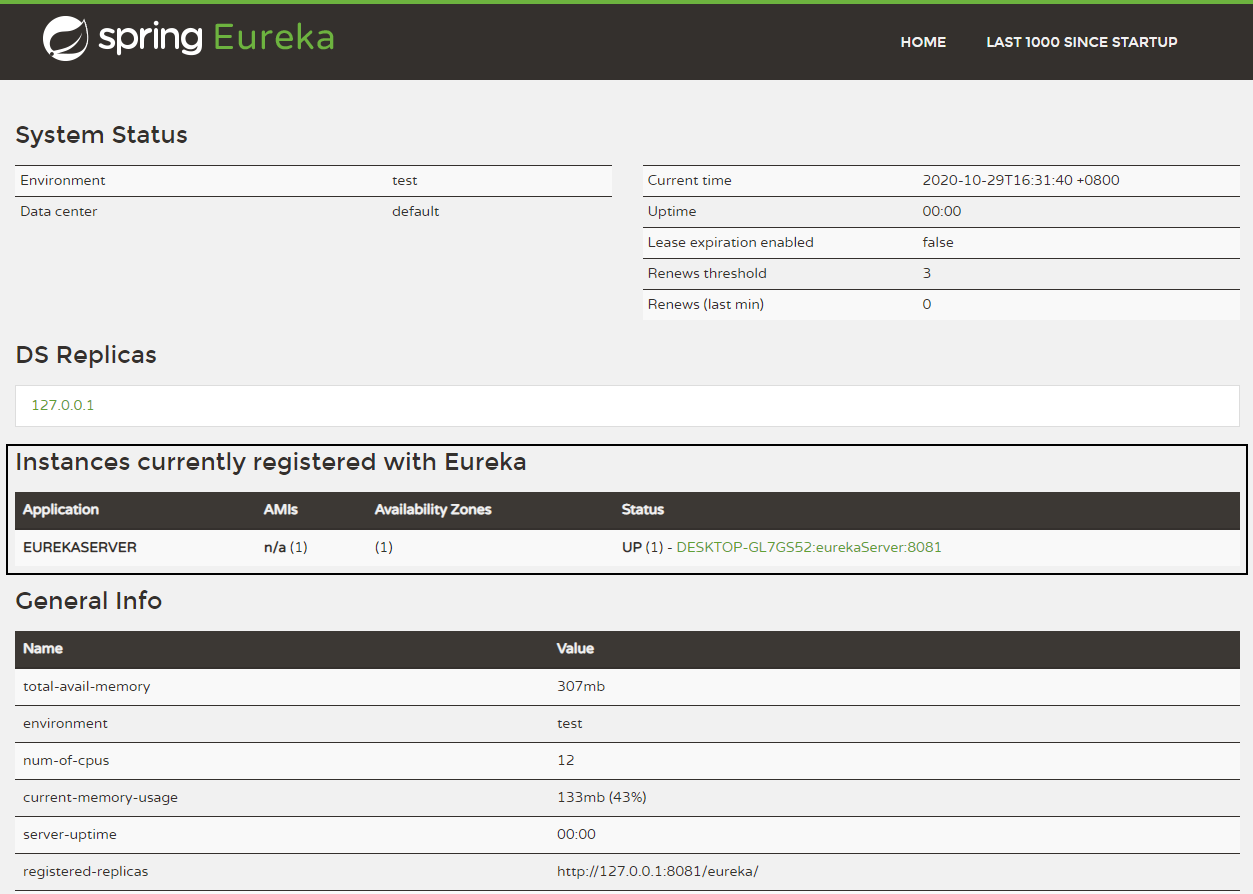Click the System Status heading
The image size is (1253, 894).
[x=102, y=135]
